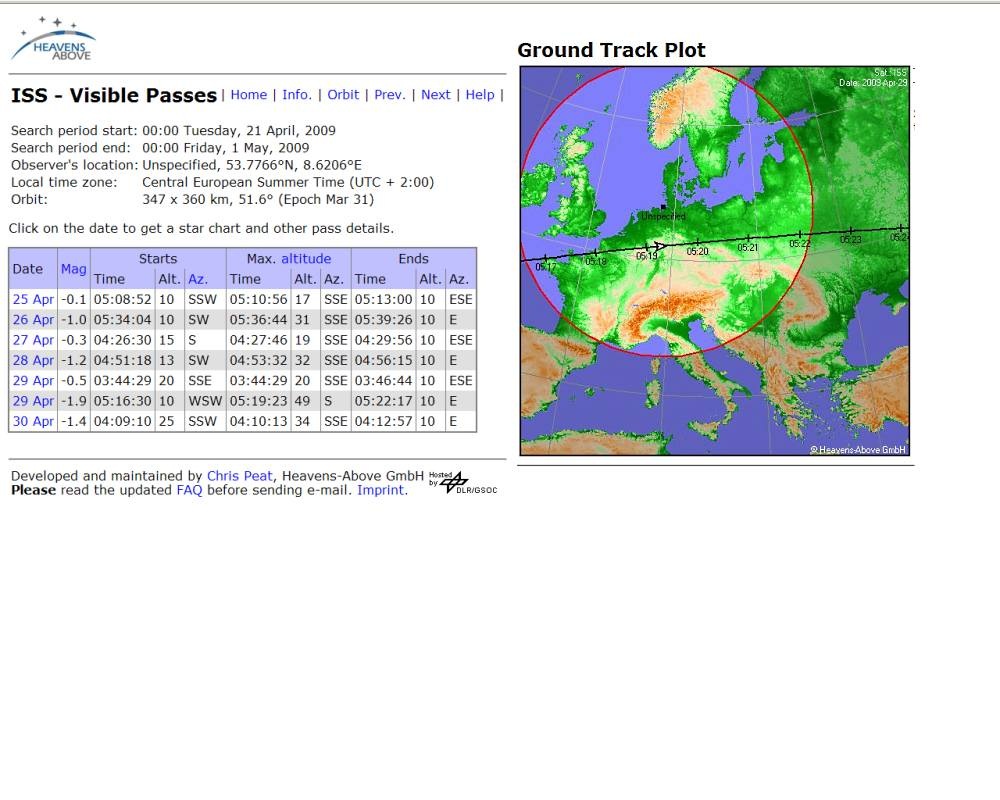Screen dimensions: 1000x800
Task: Open the 25 Apr pass details
Action: click(x=33, y=299)
